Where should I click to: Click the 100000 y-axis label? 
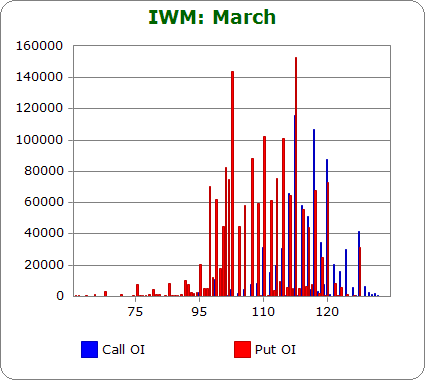pyautogui.click(x=39, y=140)
